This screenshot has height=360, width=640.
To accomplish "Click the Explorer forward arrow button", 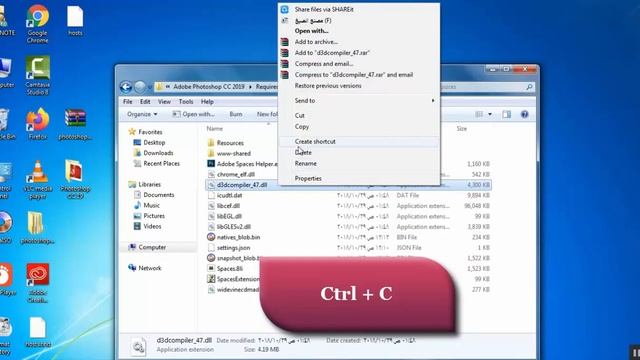I will pos(140,87).
